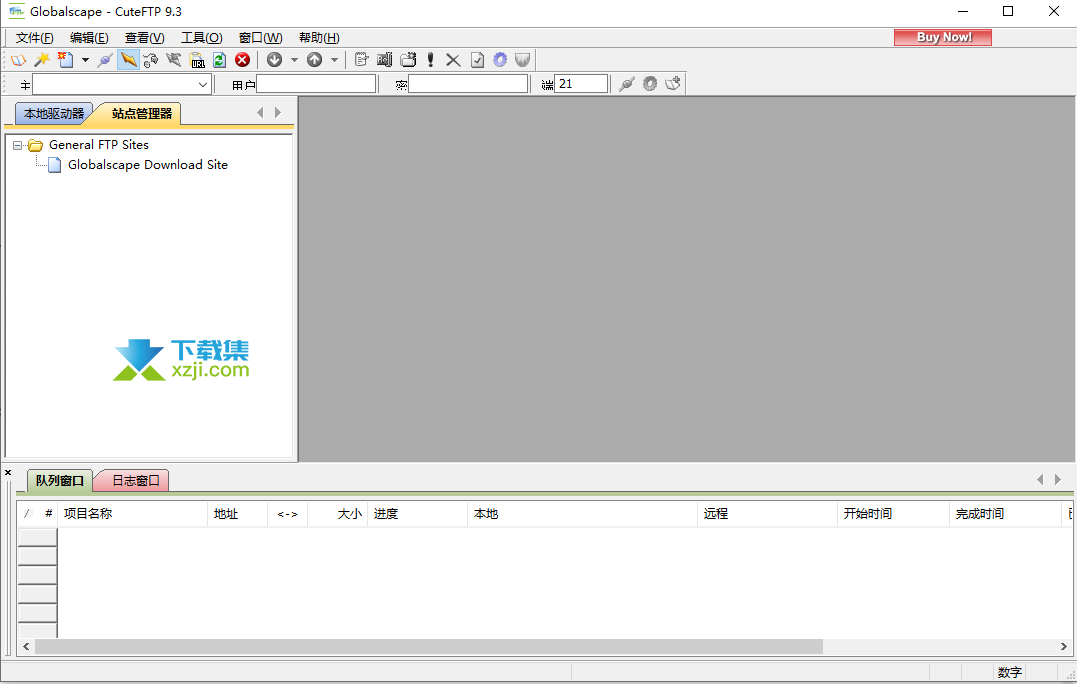Click the 进度 column header
Image resolution: width=1077 pixels, height=684 pixels.
click(x=418, y=514)
